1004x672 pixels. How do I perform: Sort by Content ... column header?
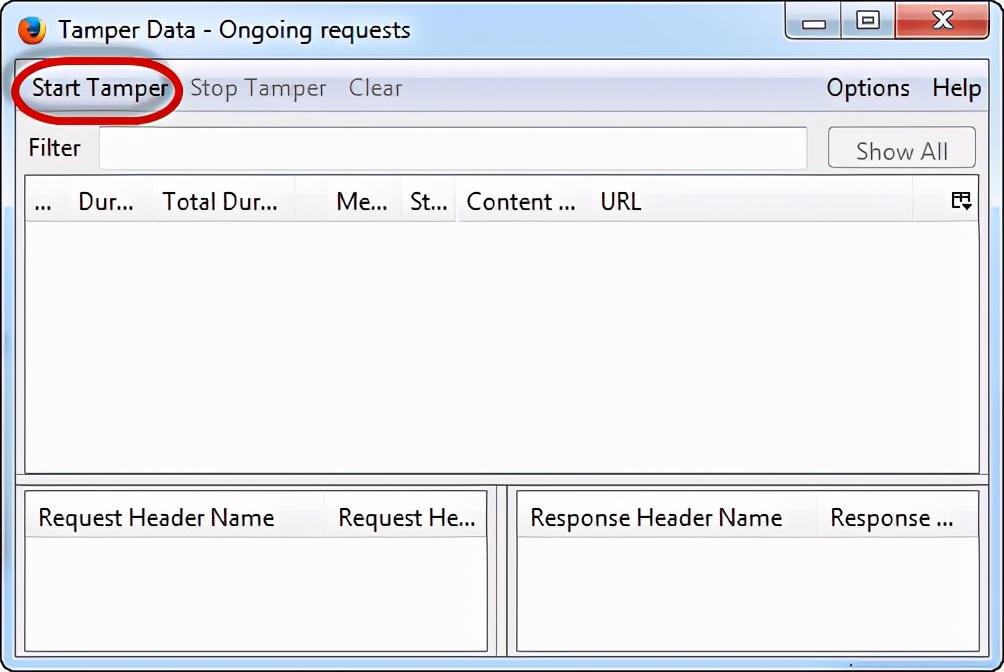click(521, 201)
